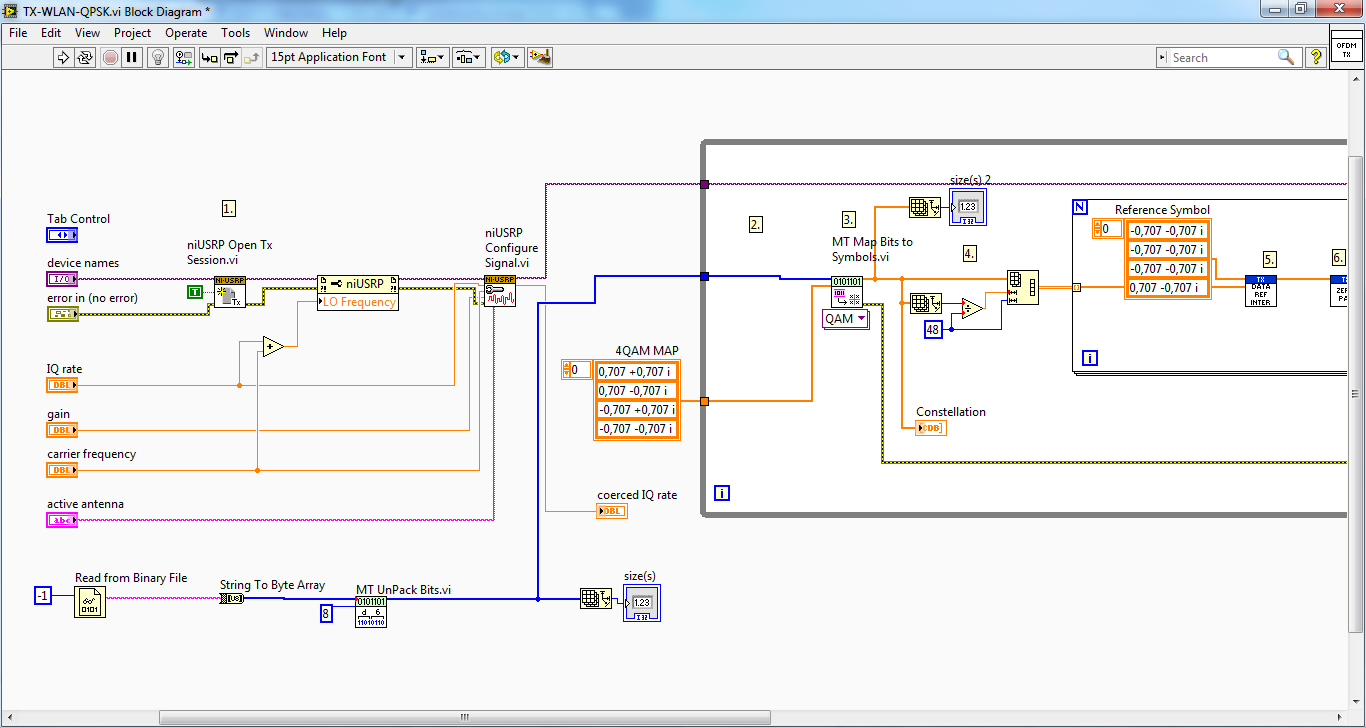Click the DATA REF INTER subVI node
This screenshot has width=1366, height=728.
(x=1261, y=291)
